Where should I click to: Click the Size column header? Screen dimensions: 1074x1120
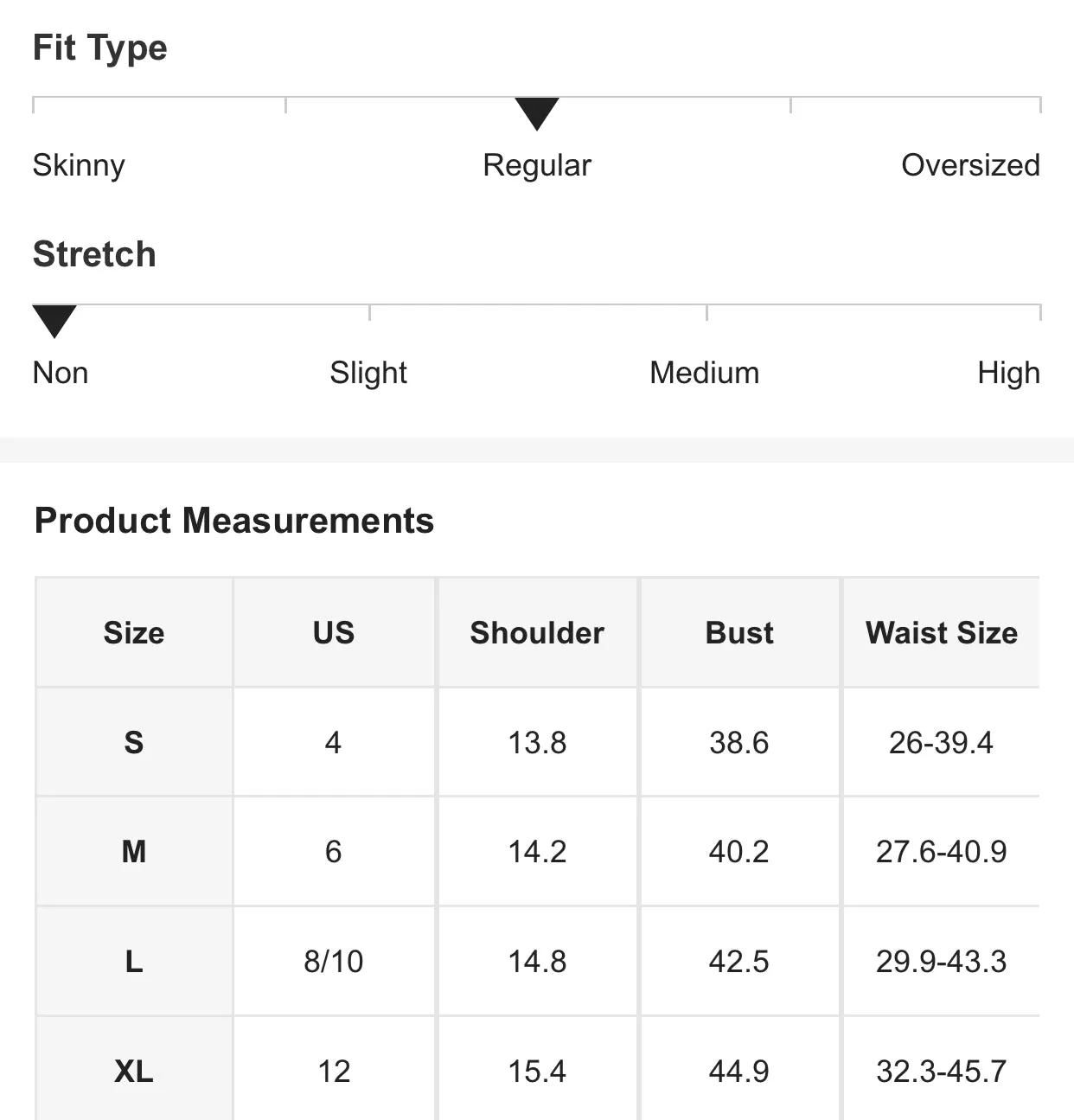click(x=134, y=633)
